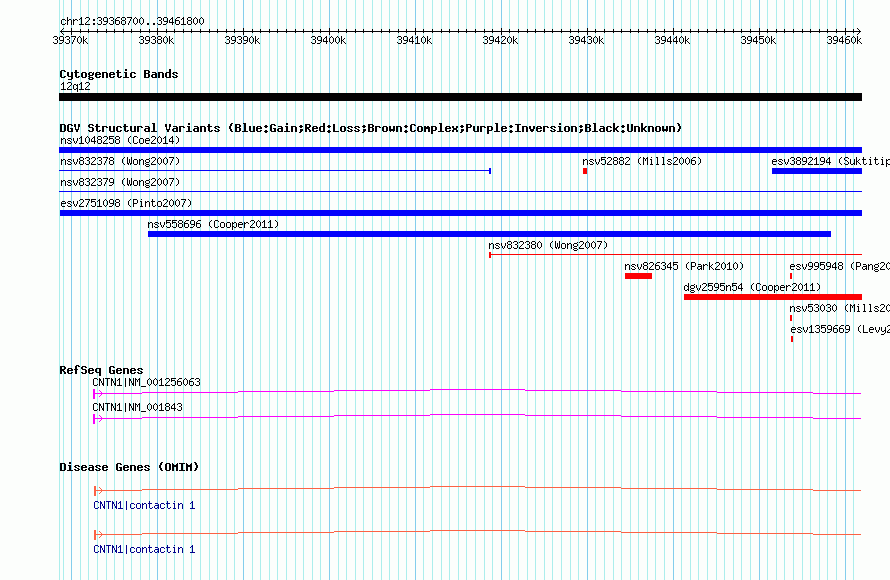Click the nsv1048258 (Coe2014) variant bar
The height and width of the screenshot is (580, 890).
pyautogui.click(x=460, y=150)
